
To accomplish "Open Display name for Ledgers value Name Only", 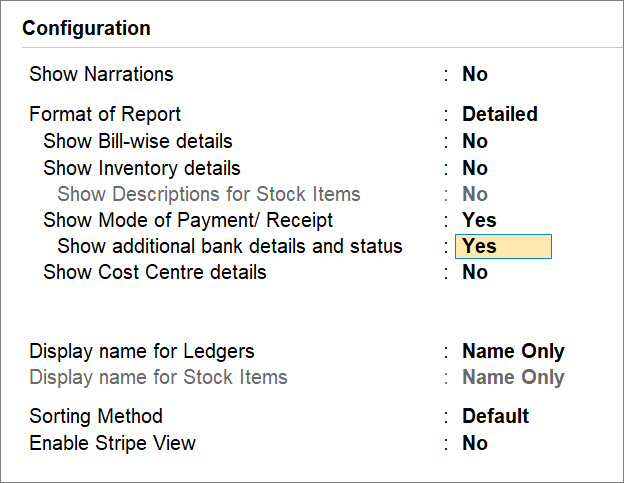I will click(x=513, y=351).
